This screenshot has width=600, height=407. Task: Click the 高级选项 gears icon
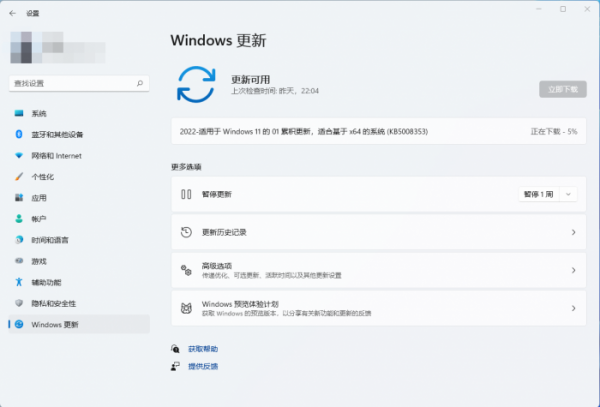[186, 270]
